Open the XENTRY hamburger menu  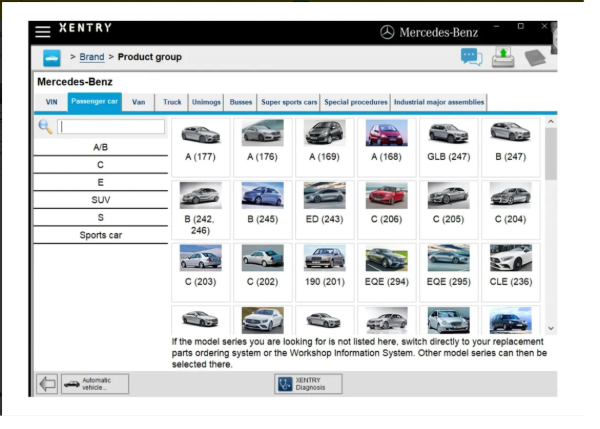click(x=43, y=31)
